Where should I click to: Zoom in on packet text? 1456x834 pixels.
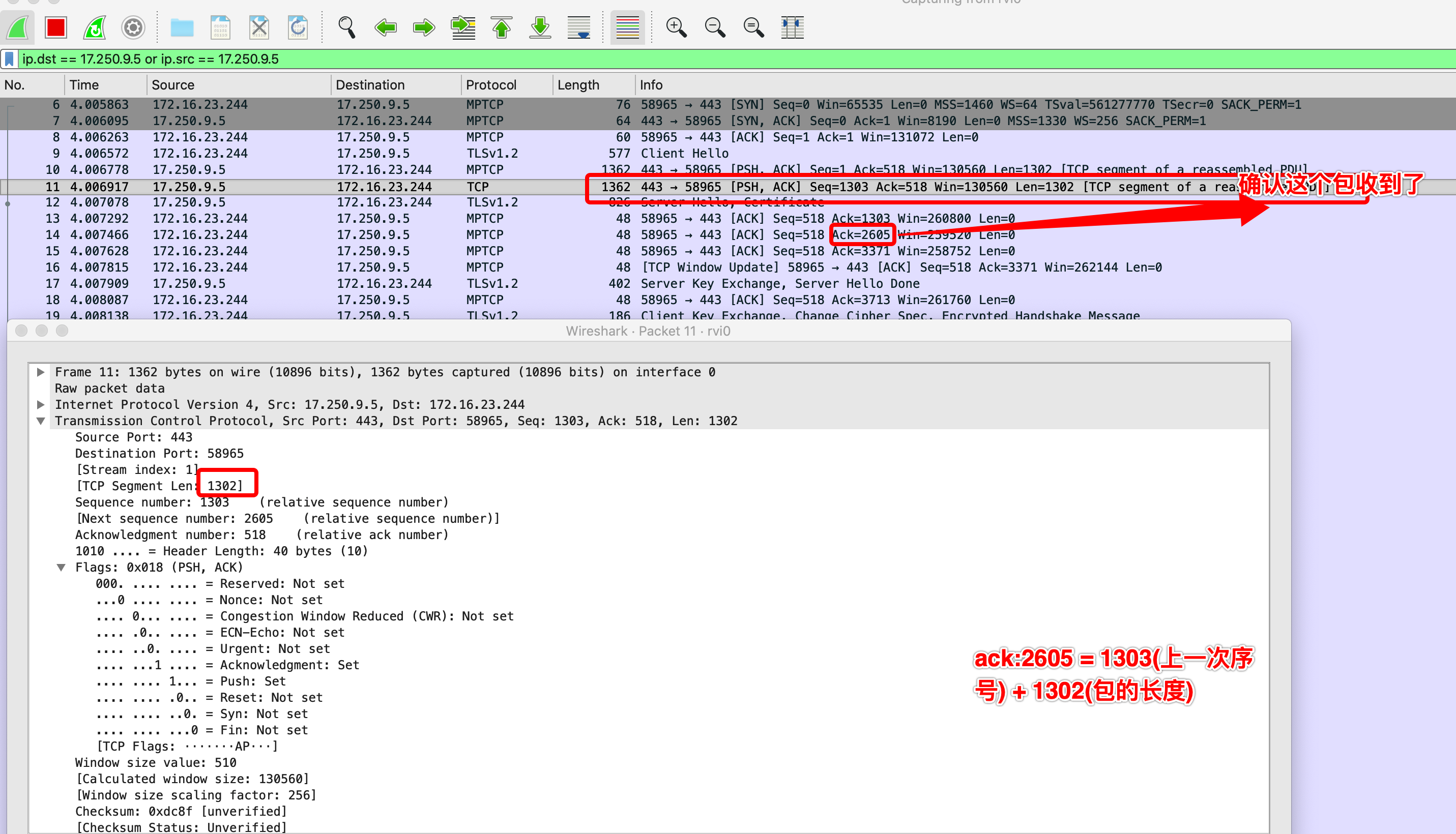676,27
